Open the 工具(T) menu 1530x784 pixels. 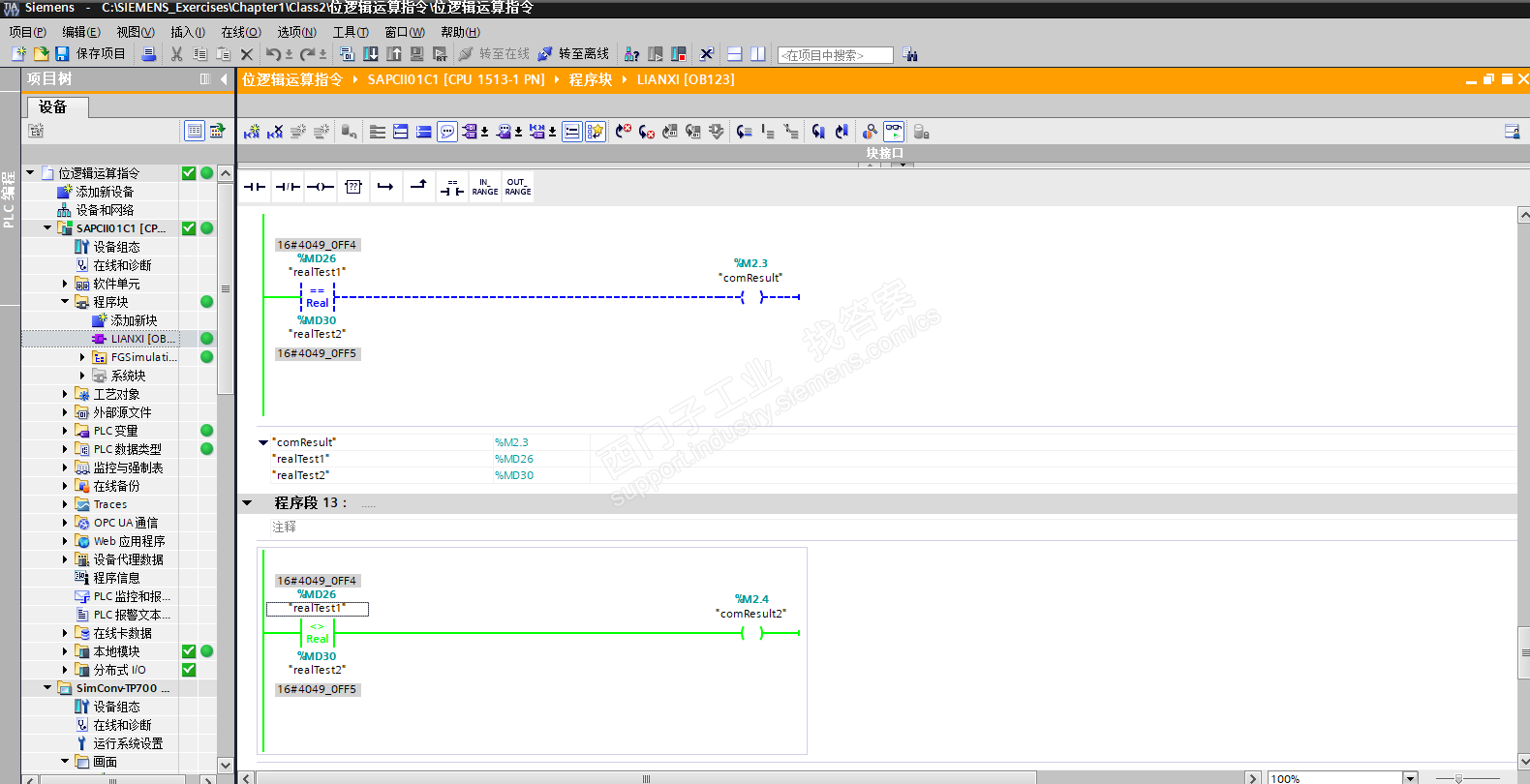(351, 32)
